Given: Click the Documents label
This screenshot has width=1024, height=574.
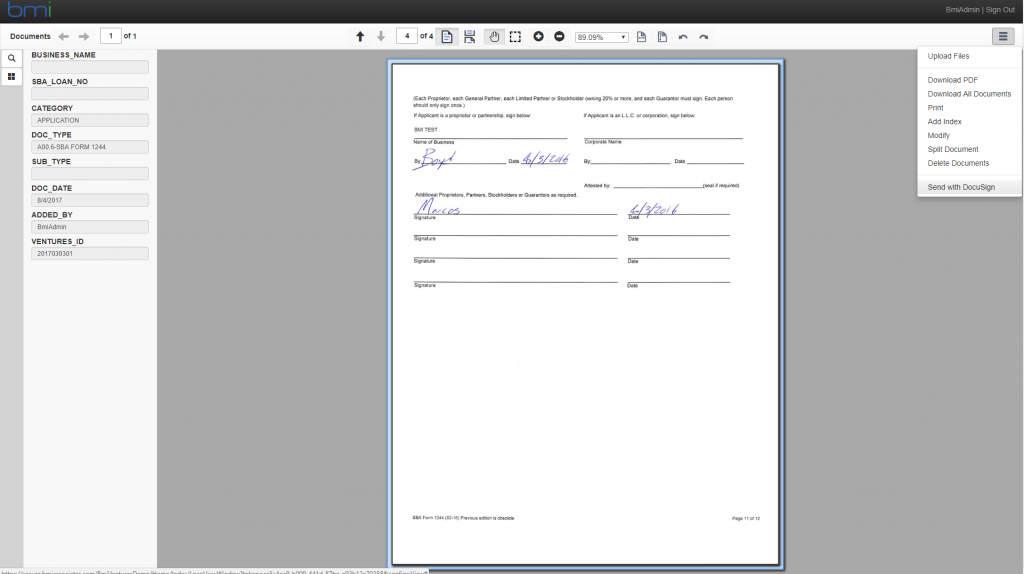Looking at the screenshot, I should point(30,37).
